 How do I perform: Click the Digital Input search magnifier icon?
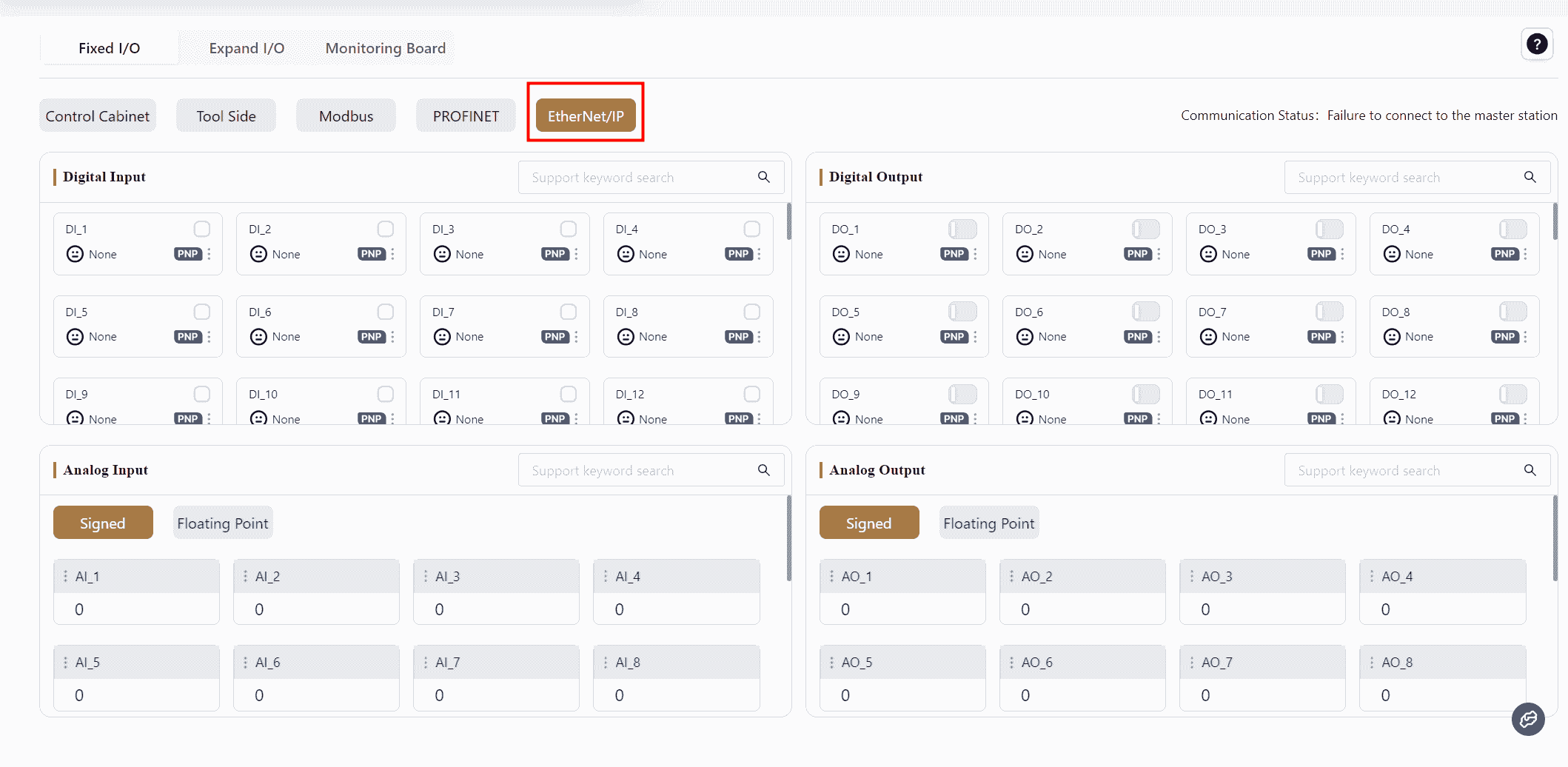pos(764,178)
